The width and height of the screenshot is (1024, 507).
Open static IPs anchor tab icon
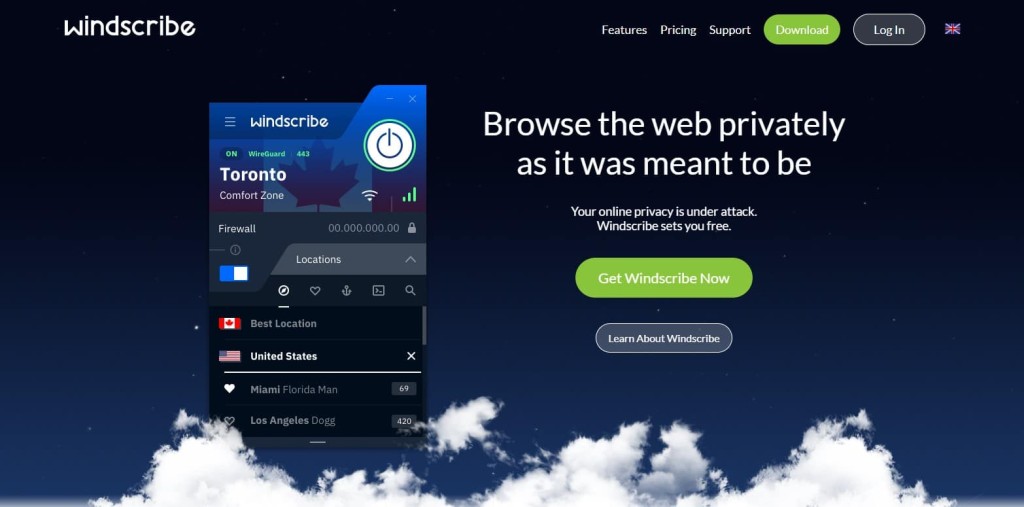[x=347, y=291]
